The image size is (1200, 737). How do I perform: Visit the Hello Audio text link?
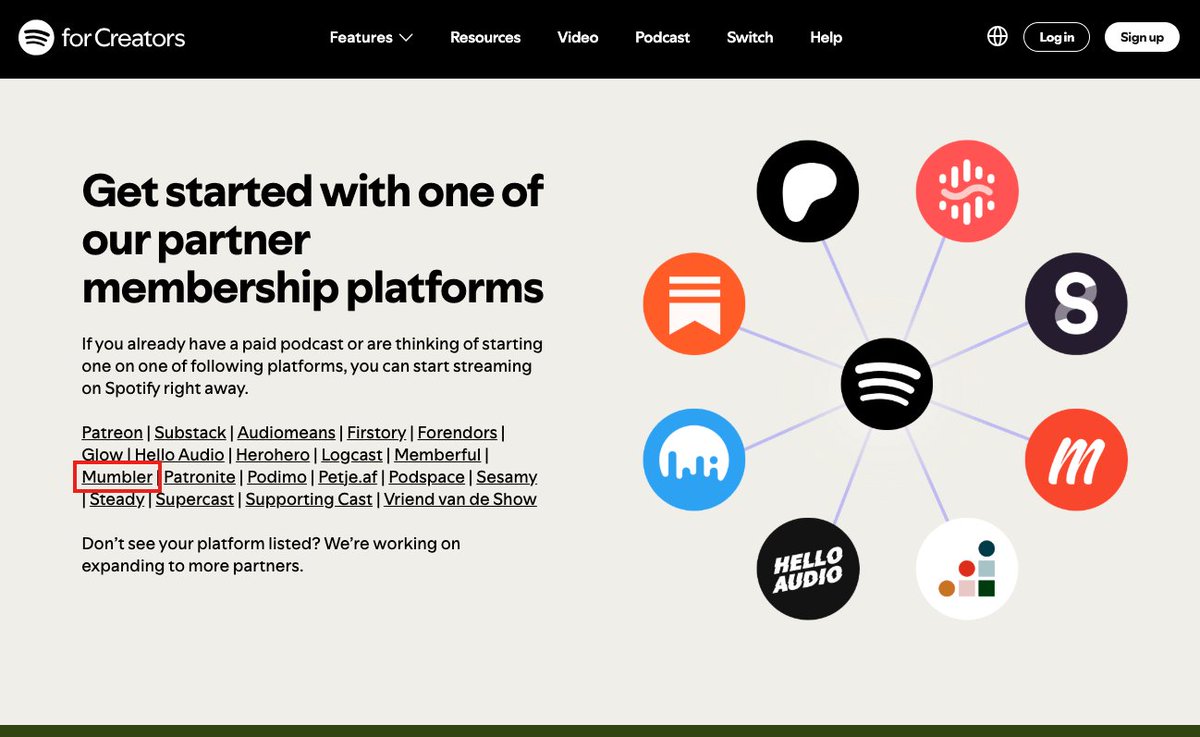coord(180,455)
